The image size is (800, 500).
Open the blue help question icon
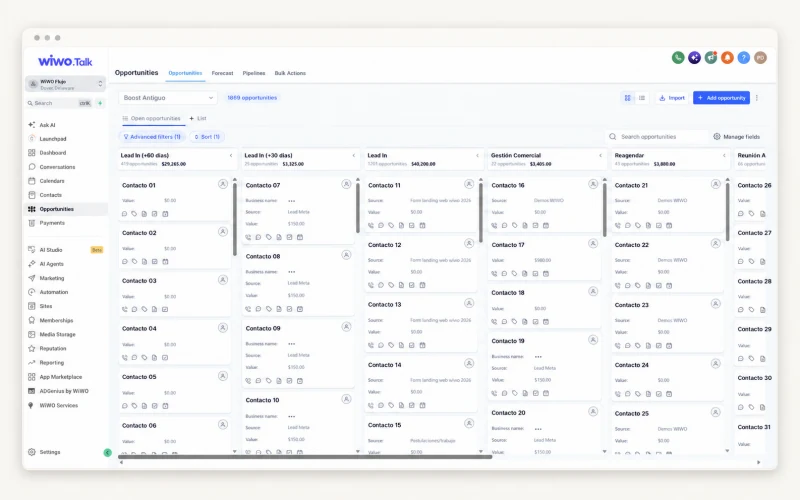744,58
